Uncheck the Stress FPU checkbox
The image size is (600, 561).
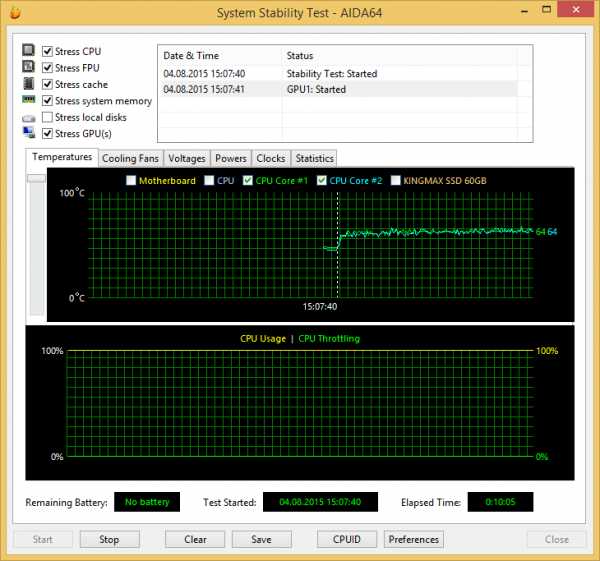click(47, 68)
